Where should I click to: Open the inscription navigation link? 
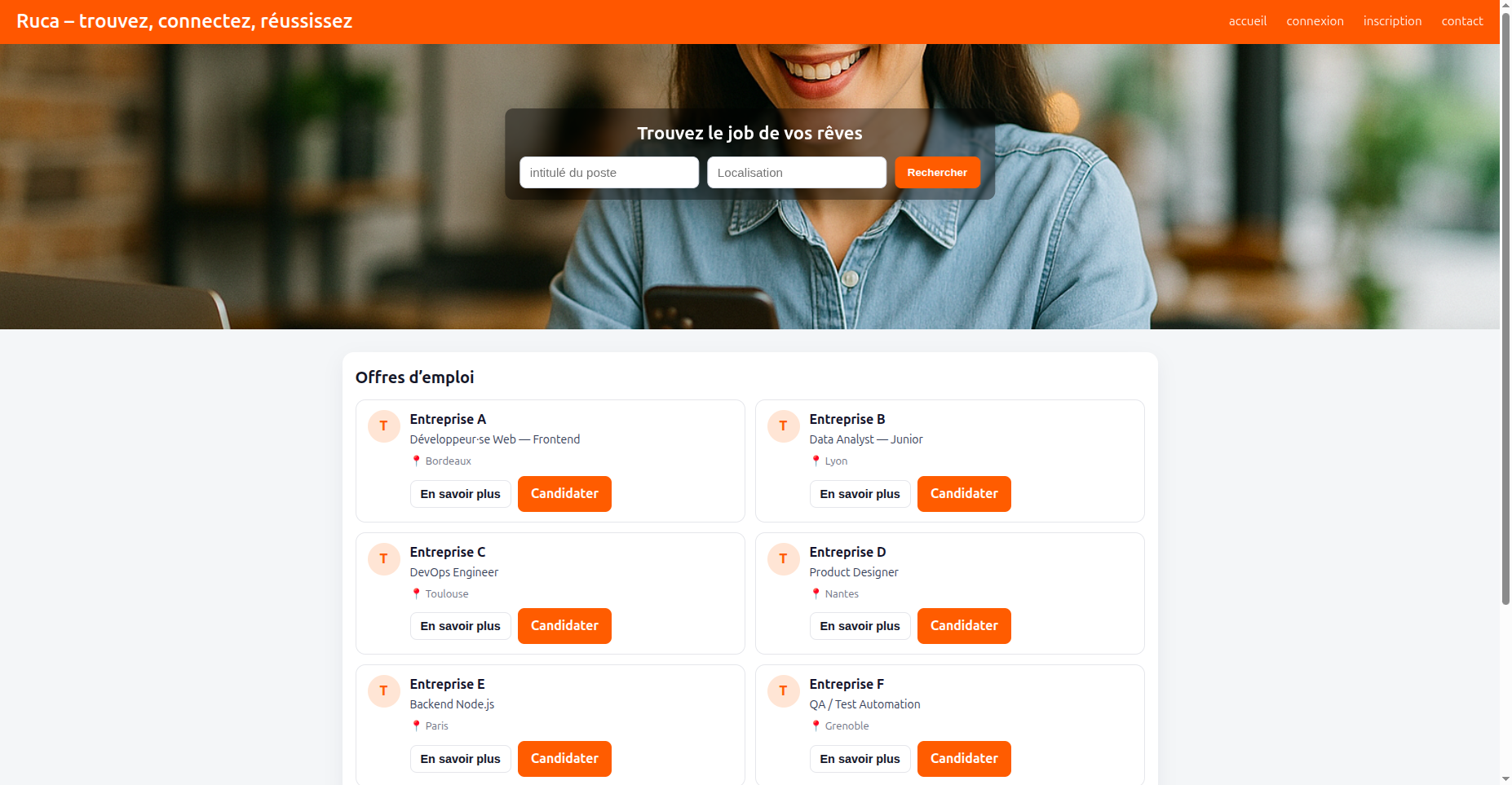tap(1392, 21)
